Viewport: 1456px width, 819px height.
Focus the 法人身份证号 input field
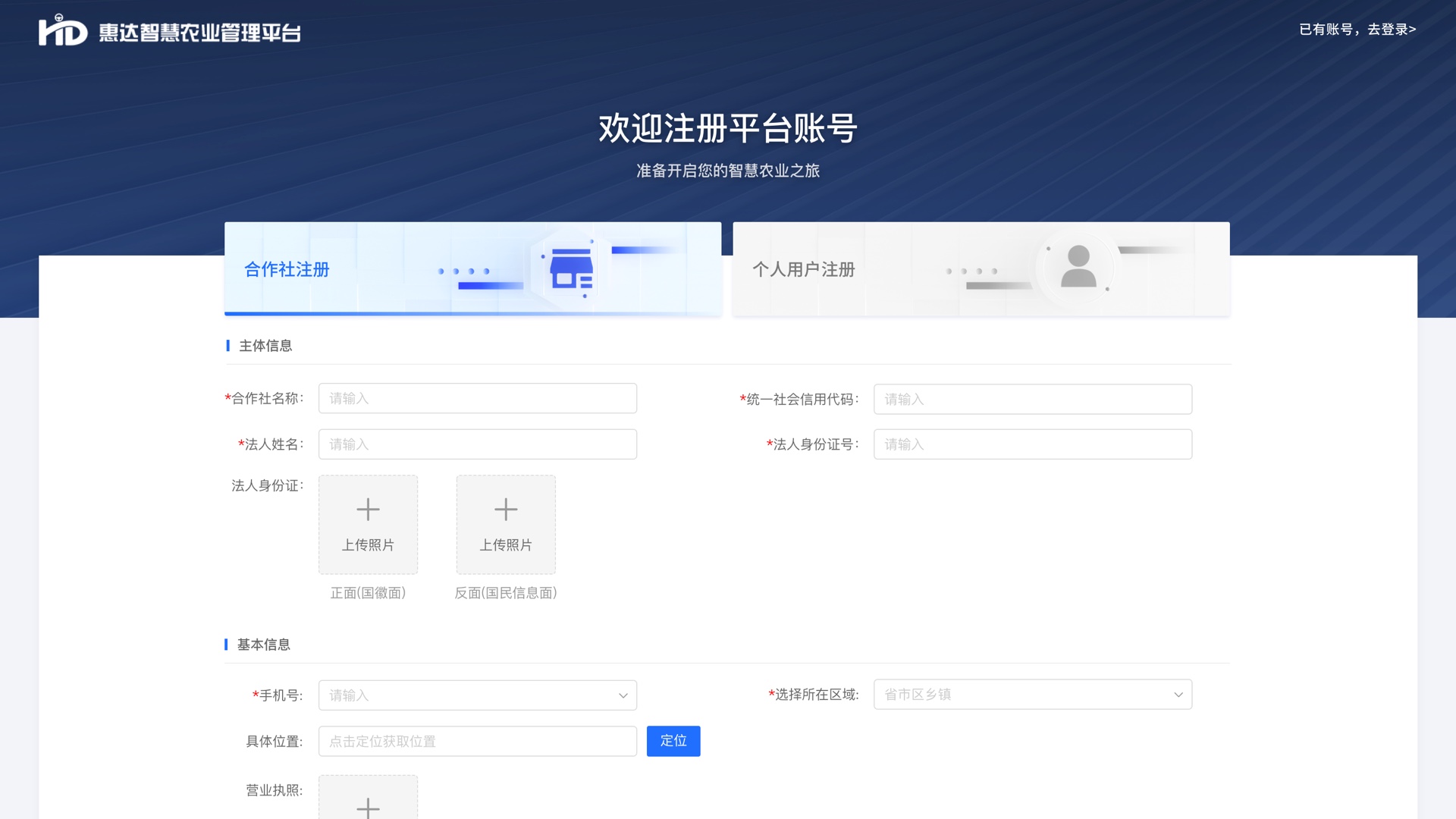click(x=1033, y=444)
